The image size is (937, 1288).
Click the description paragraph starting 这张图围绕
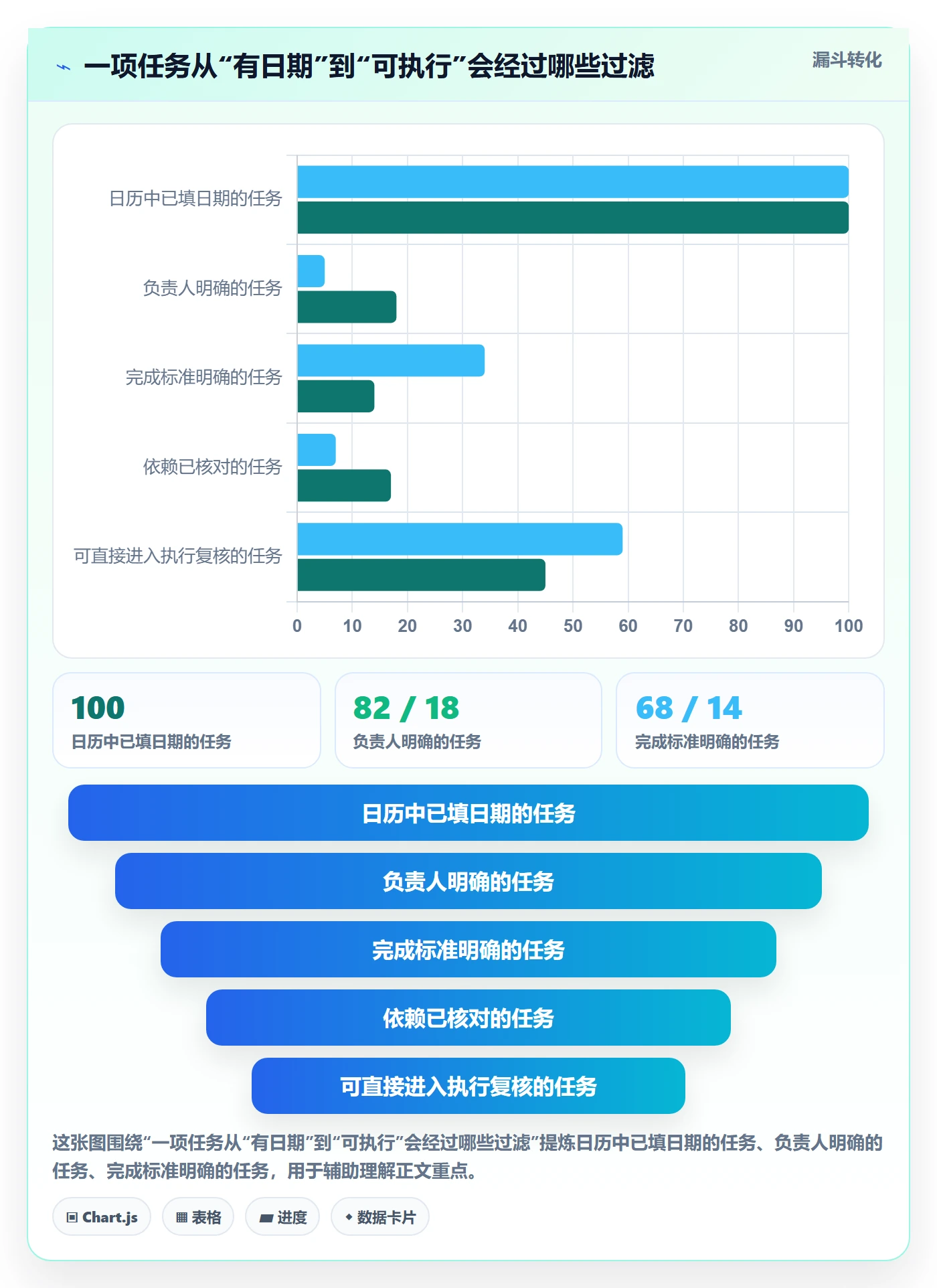[468, 1156]
